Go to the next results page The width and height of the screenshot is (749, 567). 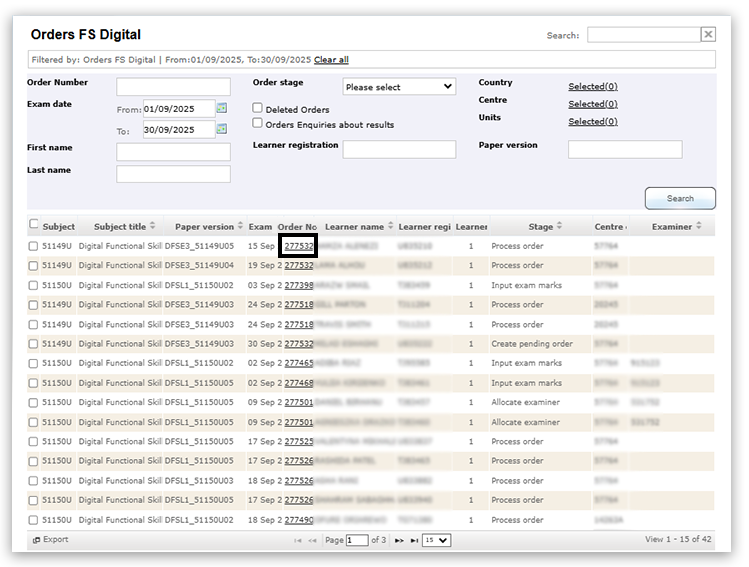pos(399,540)
